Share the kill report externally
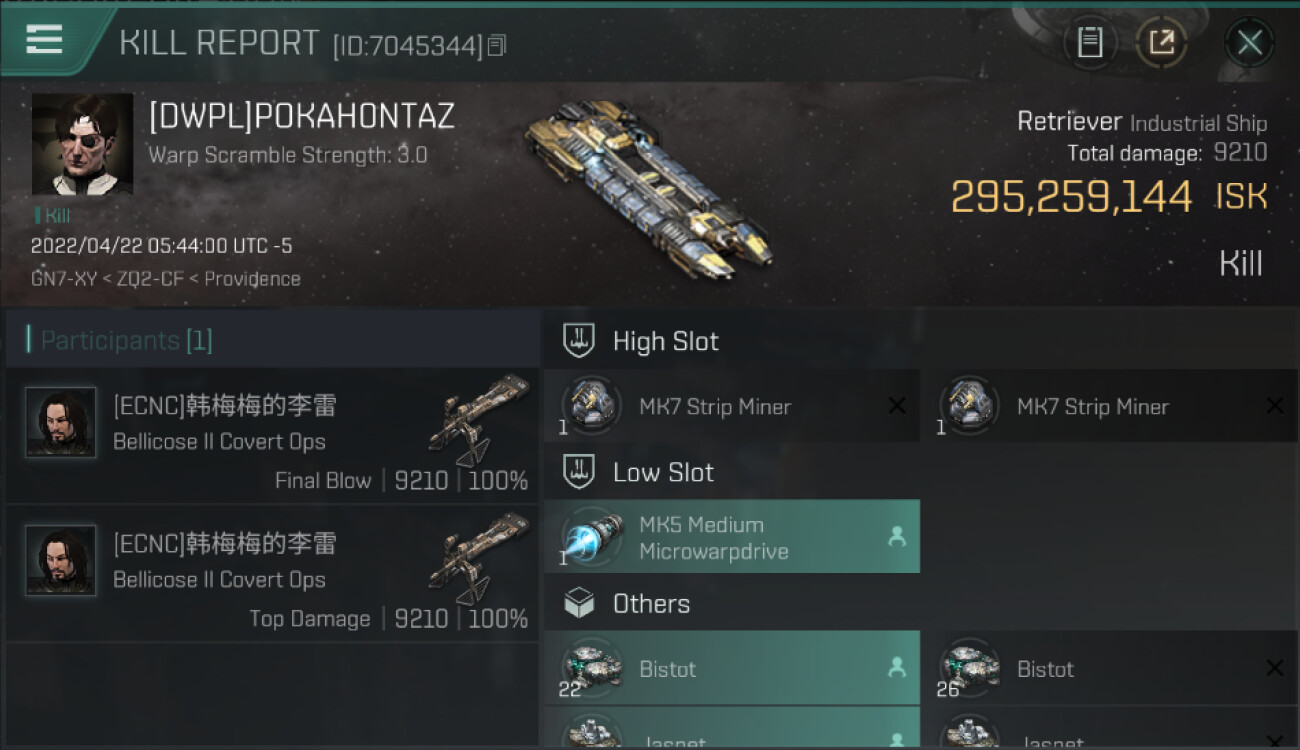Image resolution: width=1300 pixels, height=750 pixels. coord(1161,42)
